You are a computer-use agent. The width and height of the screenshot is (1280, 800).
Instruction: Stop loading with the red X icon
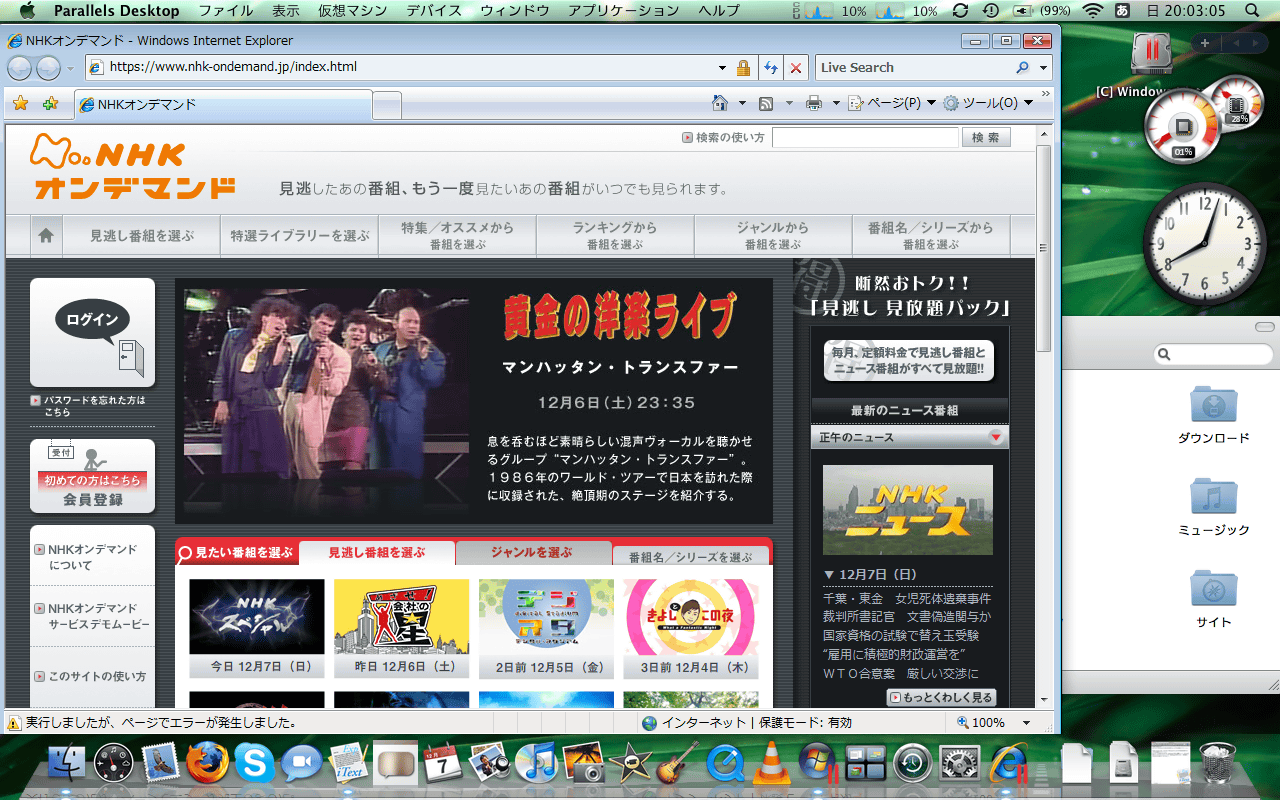(796, 68)
